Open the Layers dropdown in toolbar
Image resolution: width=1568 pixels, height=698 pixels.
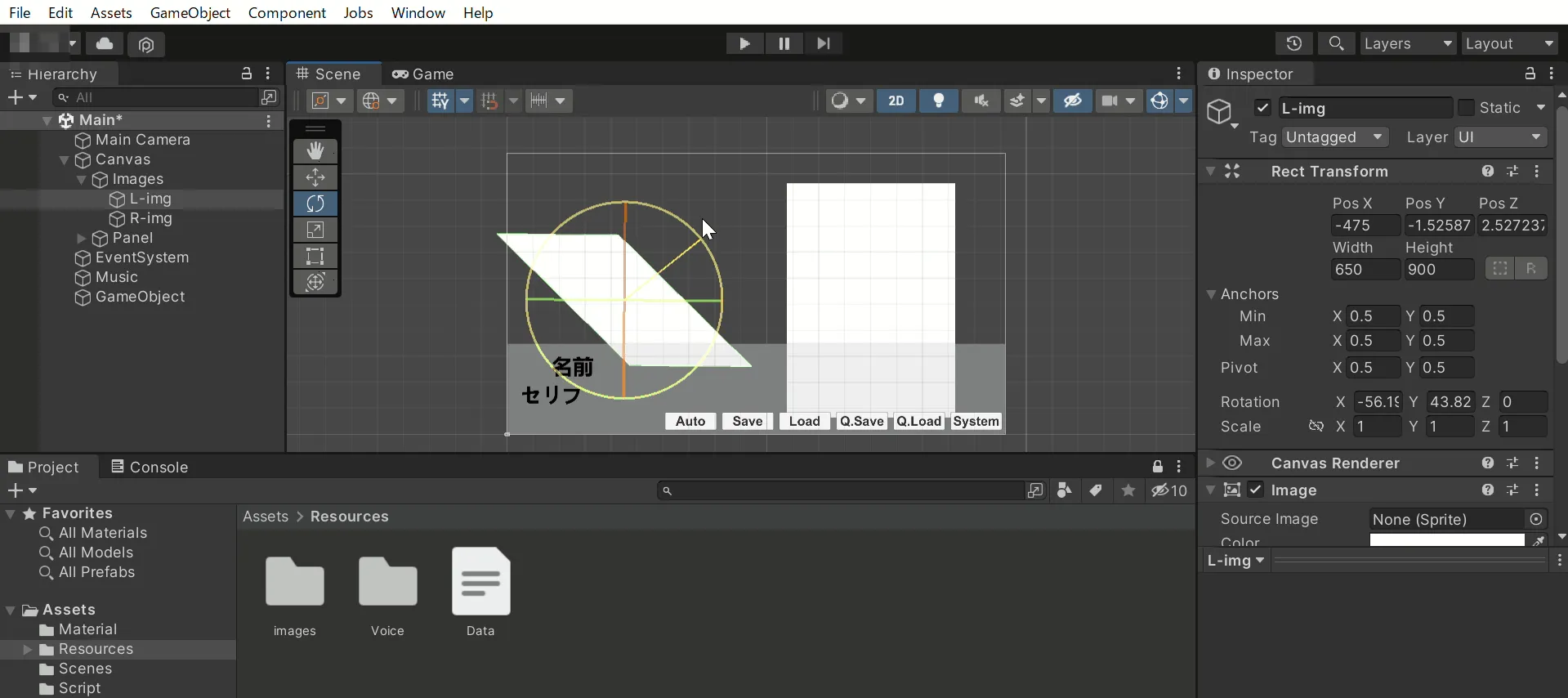pyautogui.click(x=1409, y=43)
